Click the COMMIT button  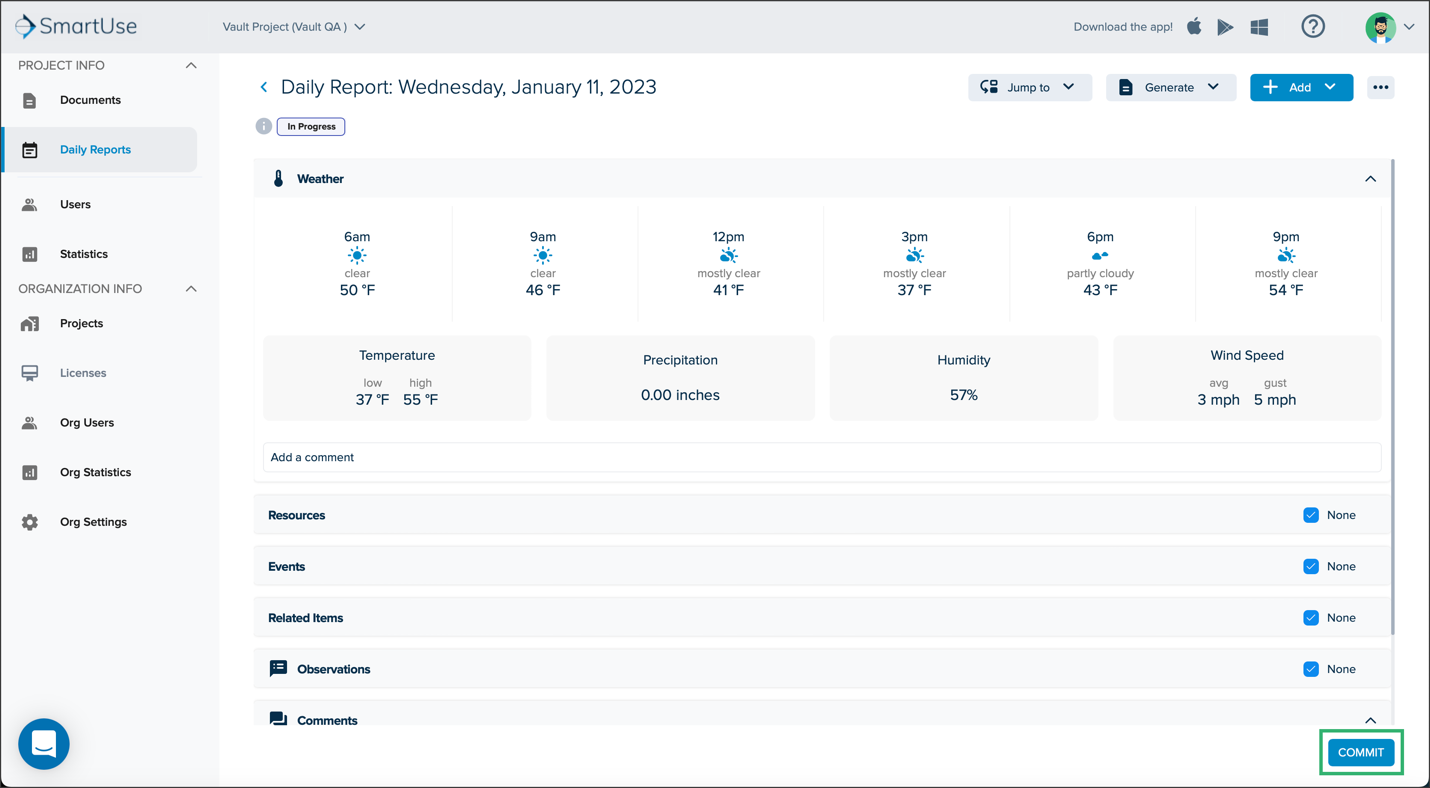point(1361,752)
